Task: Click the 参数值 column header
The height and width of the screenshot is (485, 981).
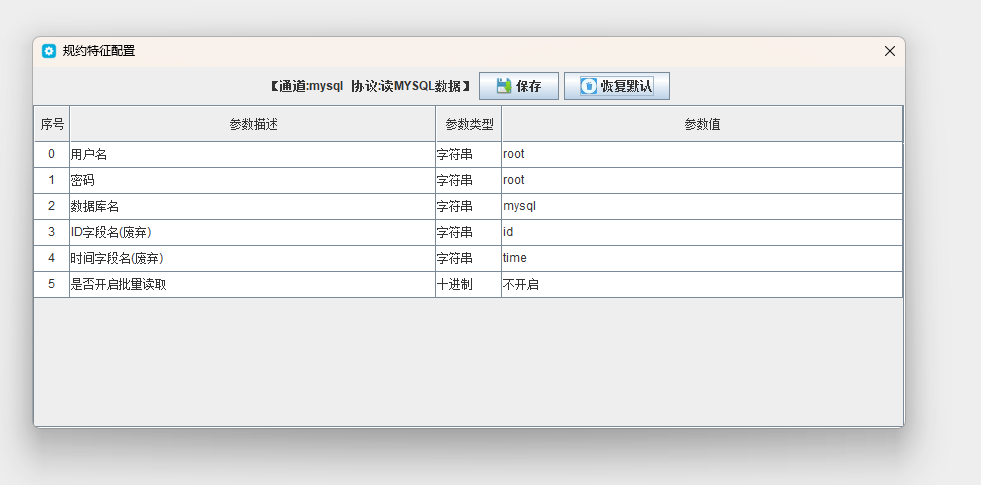Action: (702, 124)
